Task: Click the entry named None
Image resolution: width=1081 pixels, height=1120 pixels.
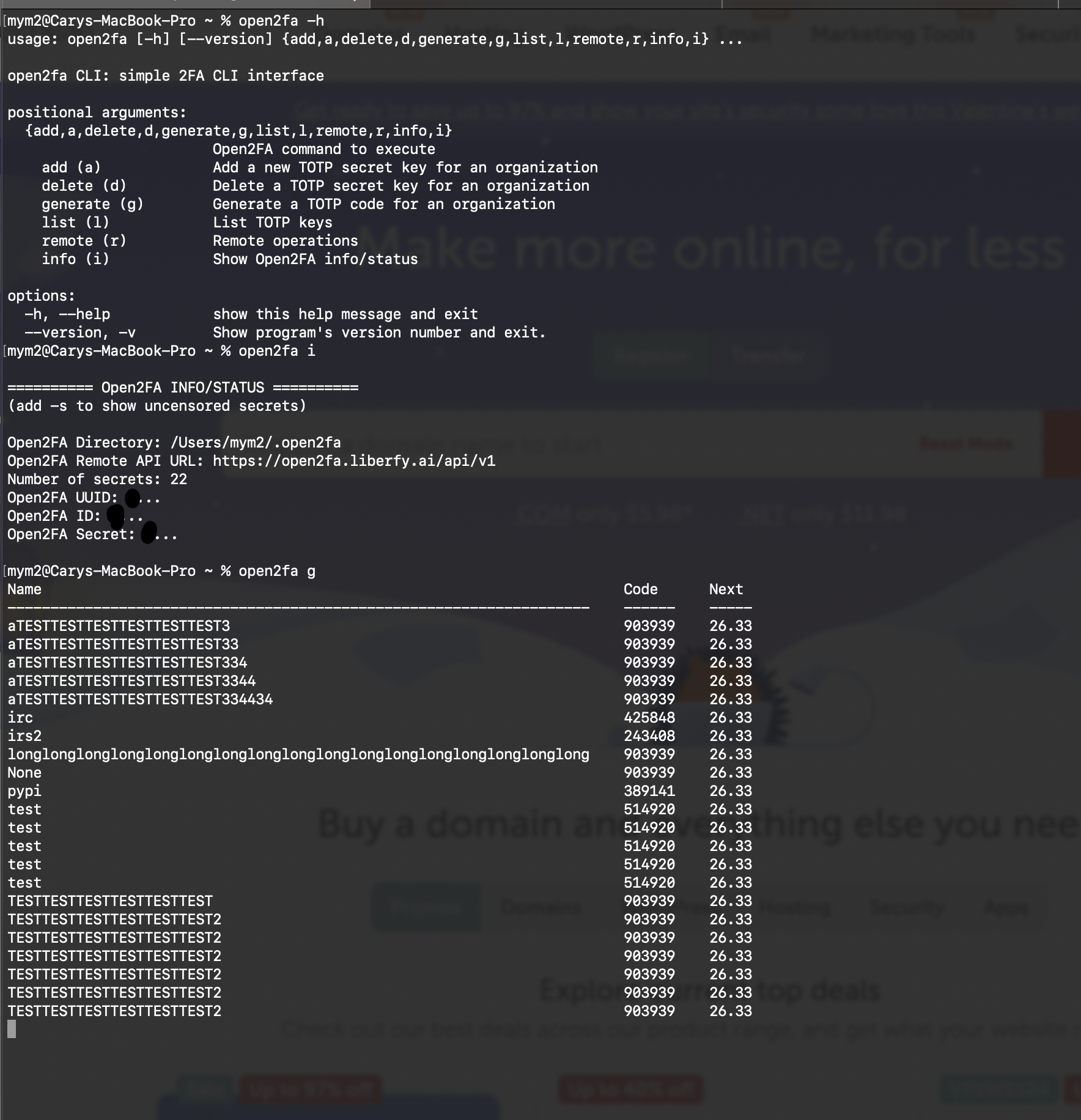Action: tap(24, 773)
